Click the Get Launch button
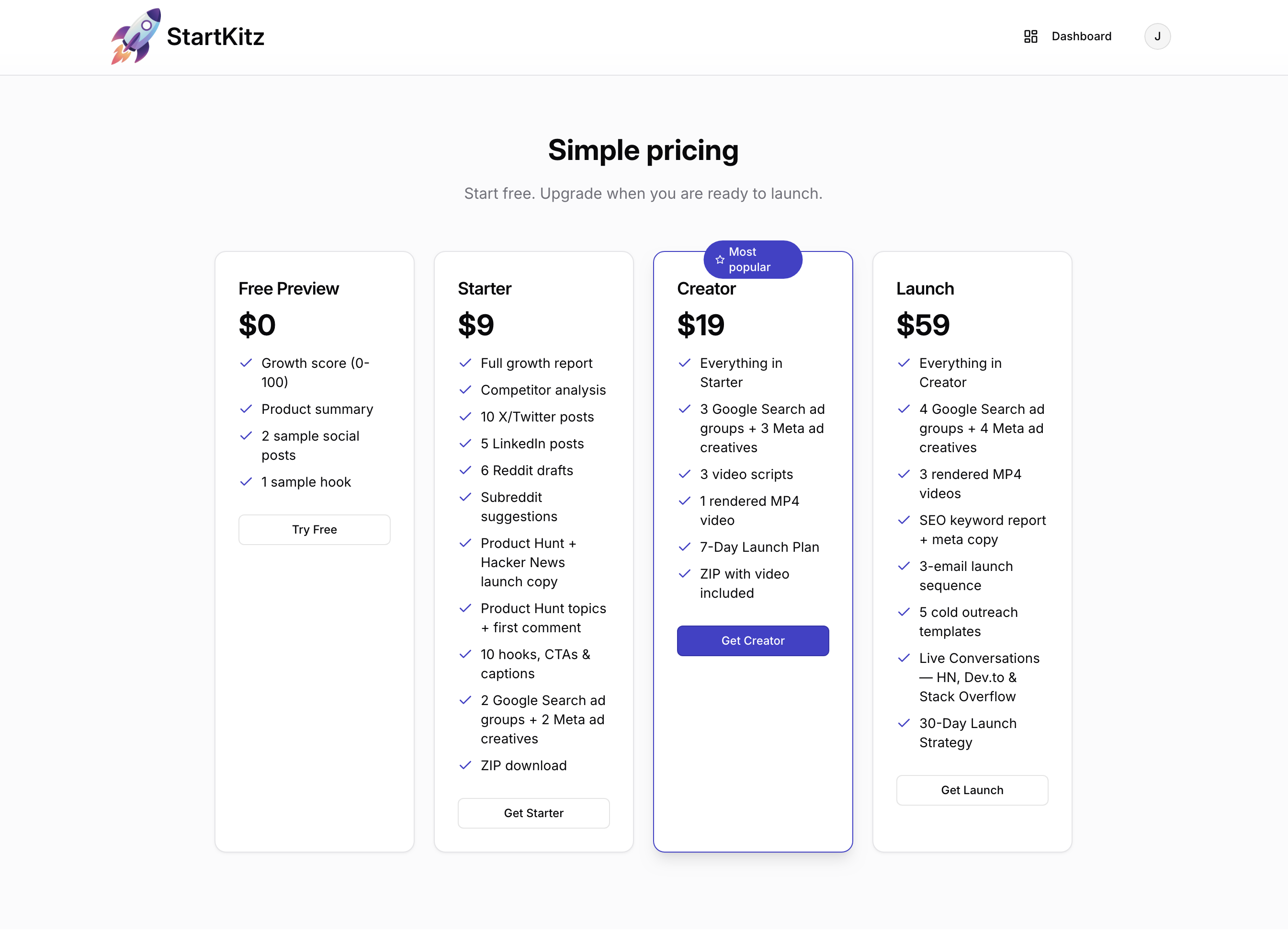Image resolution: width=1288 pixels, height=934 pixels. pos(972,790)
